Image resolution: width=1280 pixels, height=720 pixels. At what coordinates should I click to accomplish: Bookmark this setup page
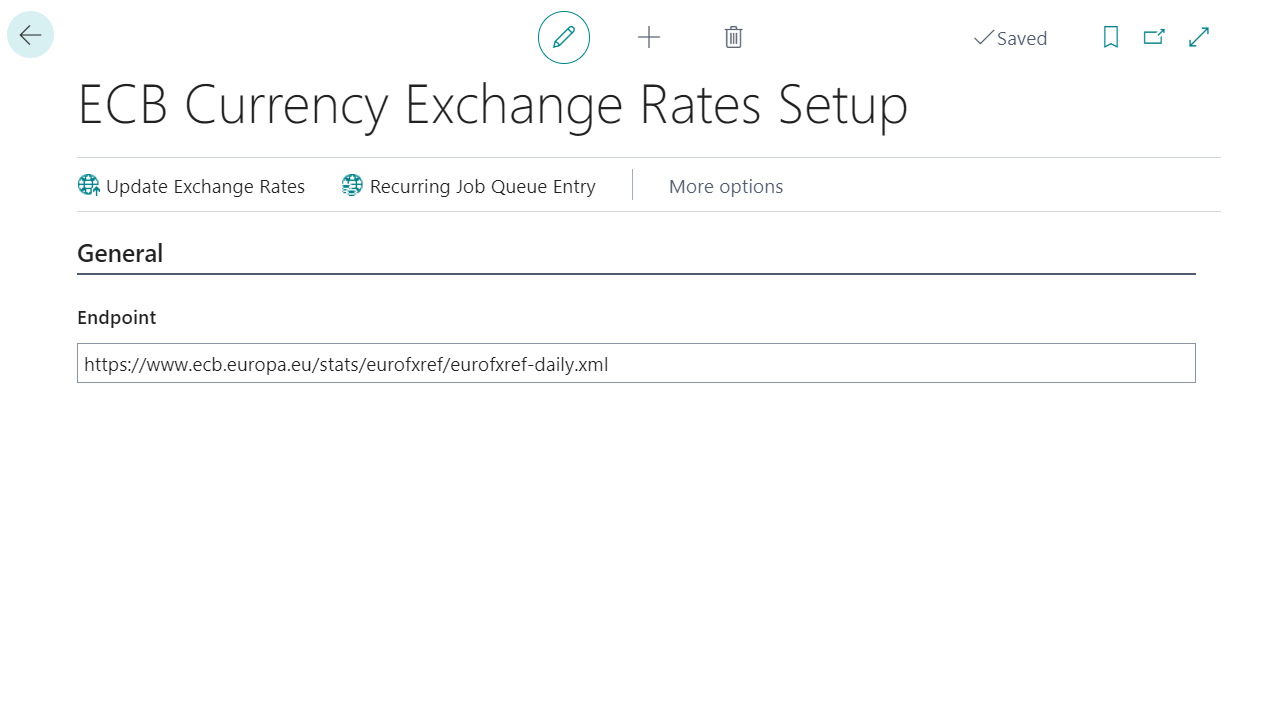point(1110,38)
